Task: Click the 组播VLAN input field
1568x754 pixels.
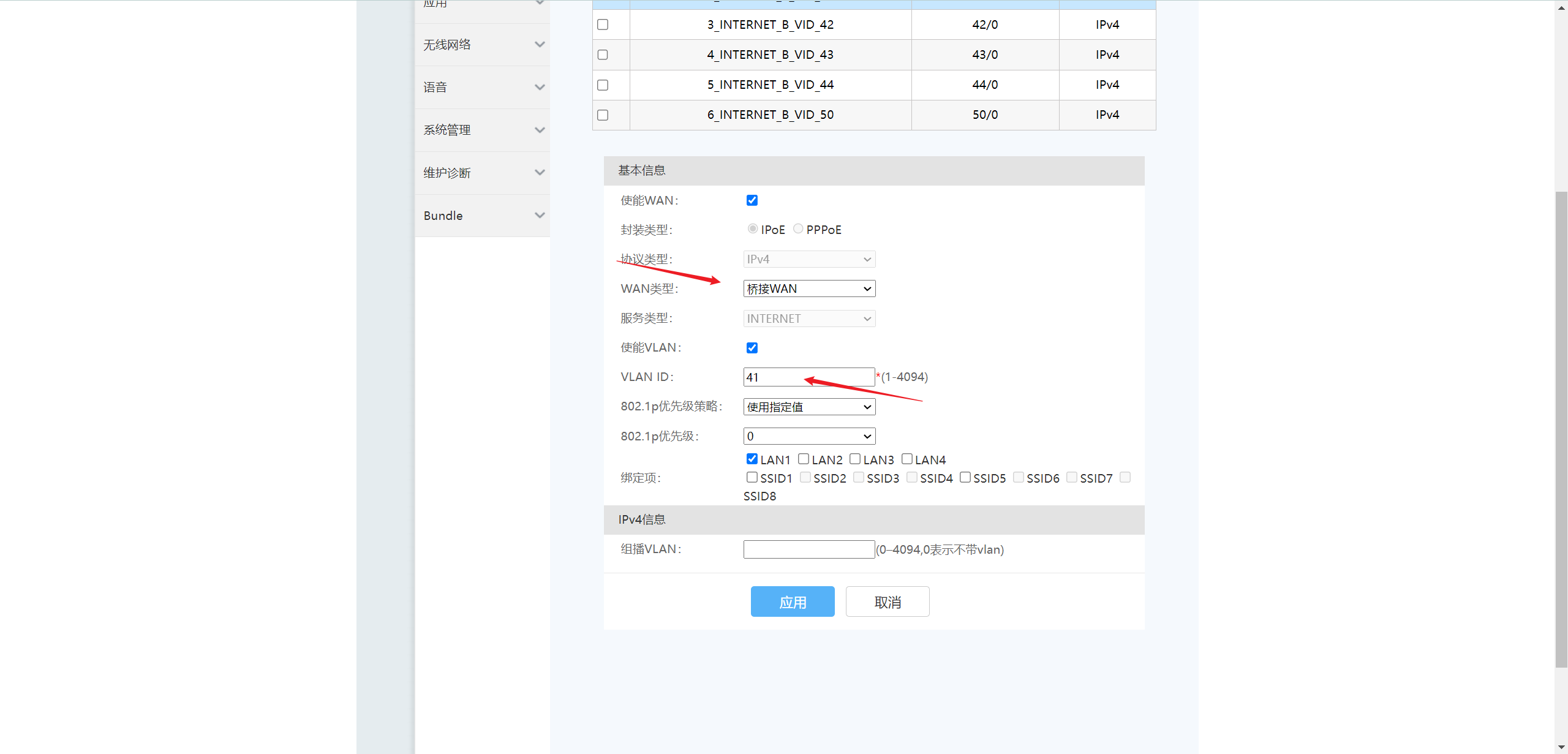Action: click(809, 549)
